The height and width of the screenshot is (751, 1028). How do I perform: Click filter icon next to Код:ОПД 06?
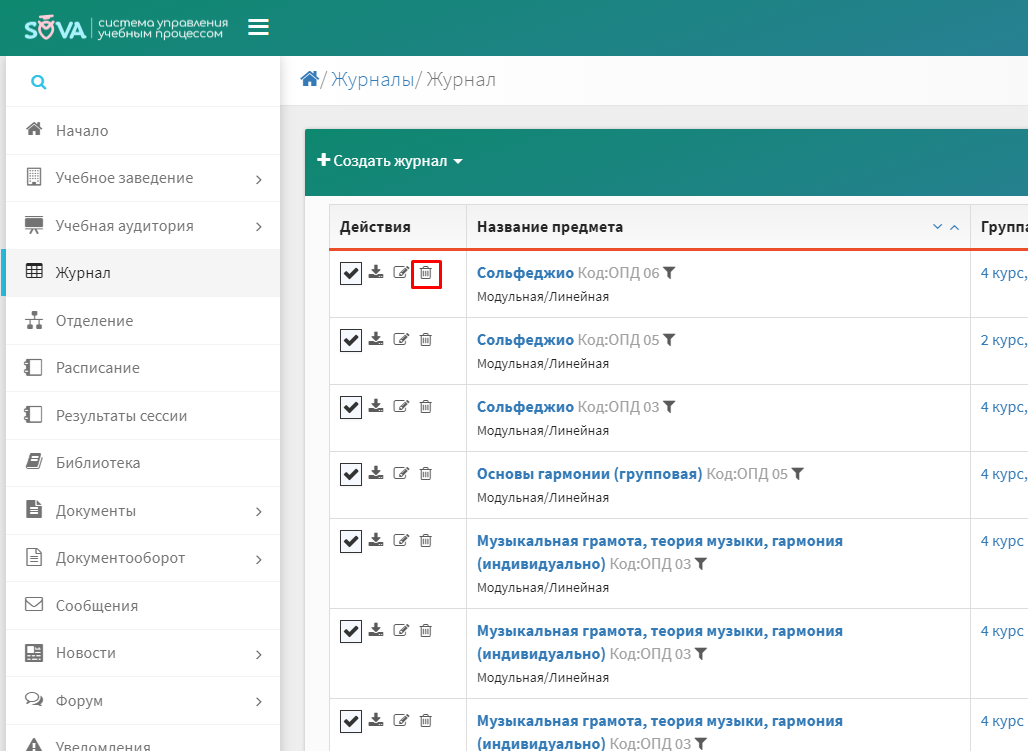click(x=669, y=273)
